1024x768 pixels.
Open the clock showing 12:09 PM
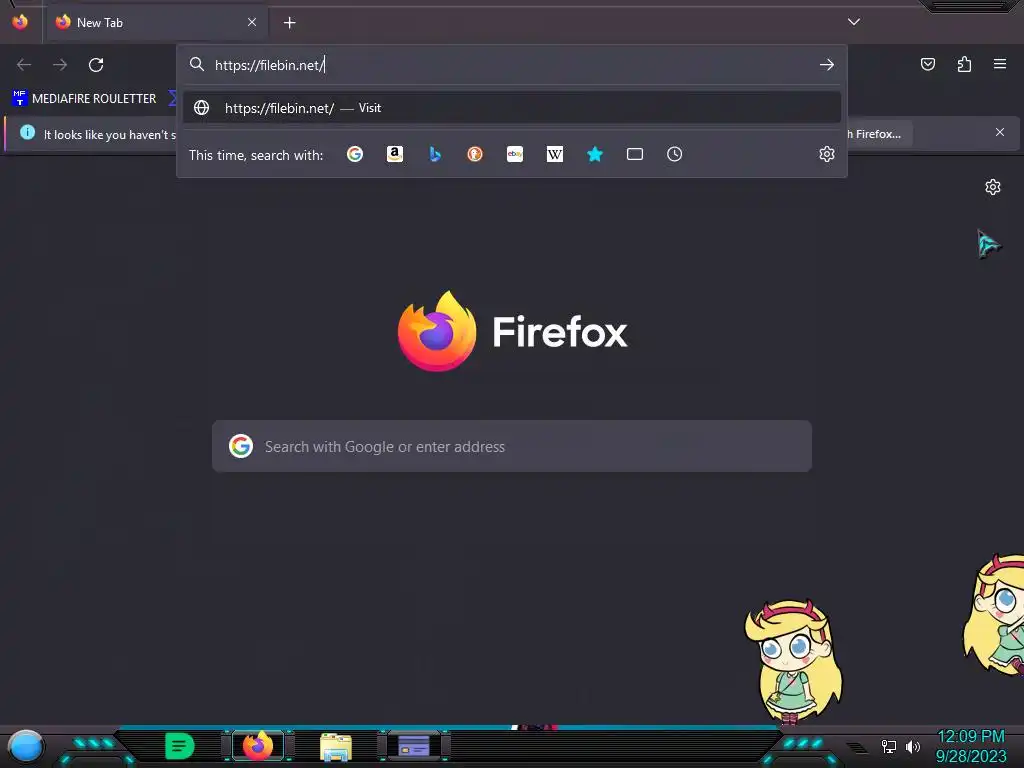pos(971,746)
